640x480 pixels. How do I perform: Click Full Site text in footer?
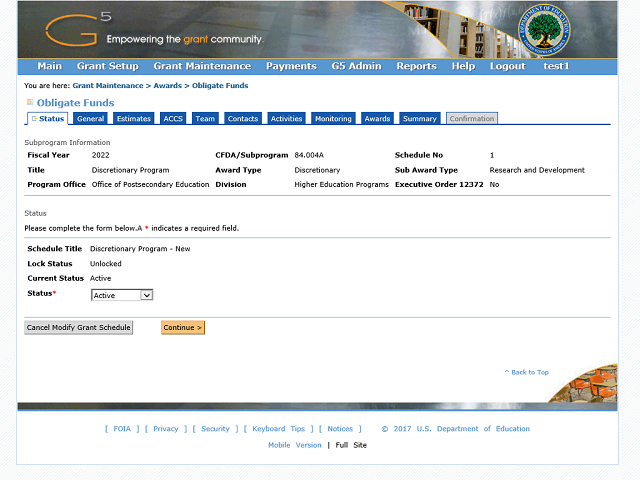point(351,445)
